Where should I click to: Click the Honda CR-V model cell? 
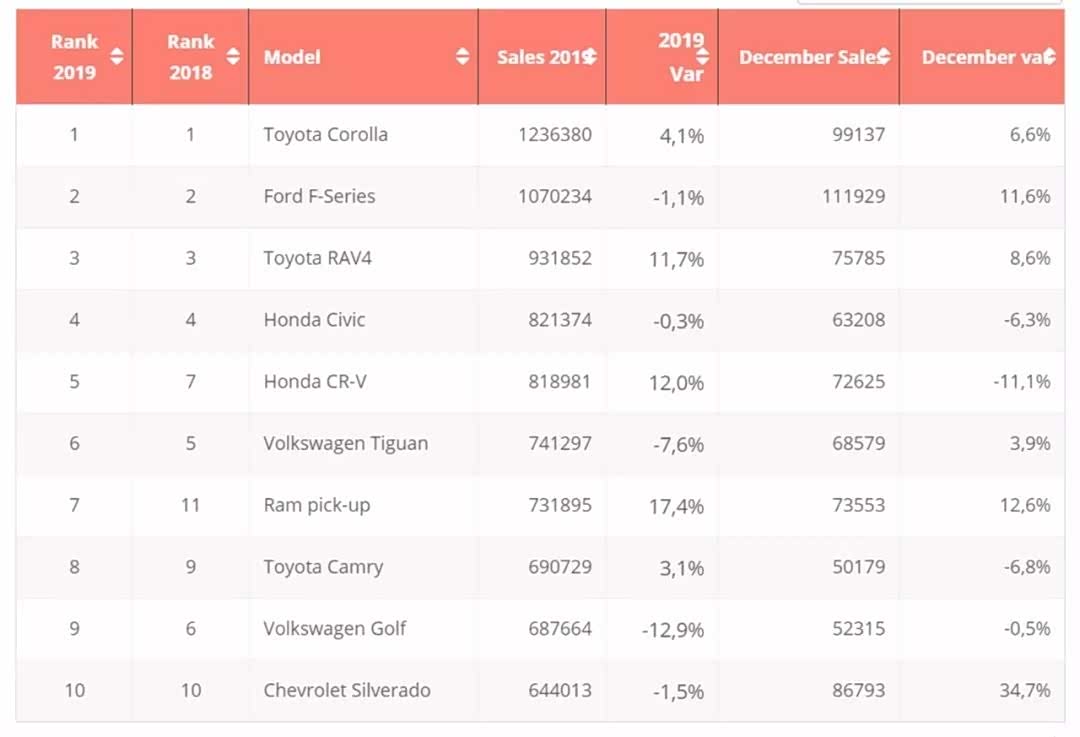pos(315,382)
